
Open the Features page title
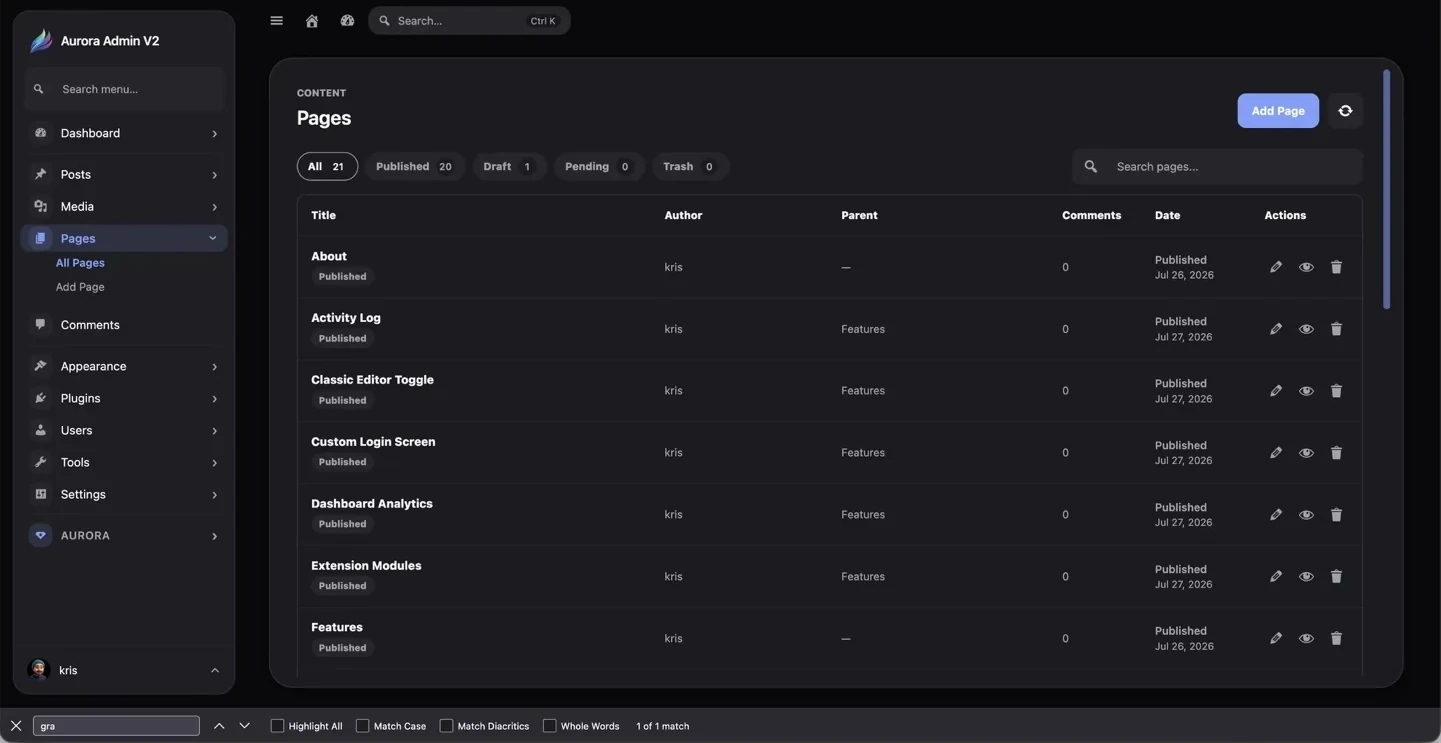coord(337,627)
